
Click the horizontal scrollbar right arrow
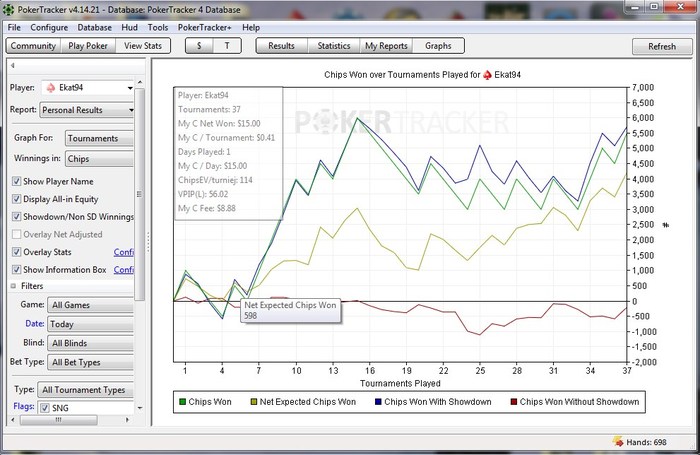pyautogui.click(x=127, y=420)
